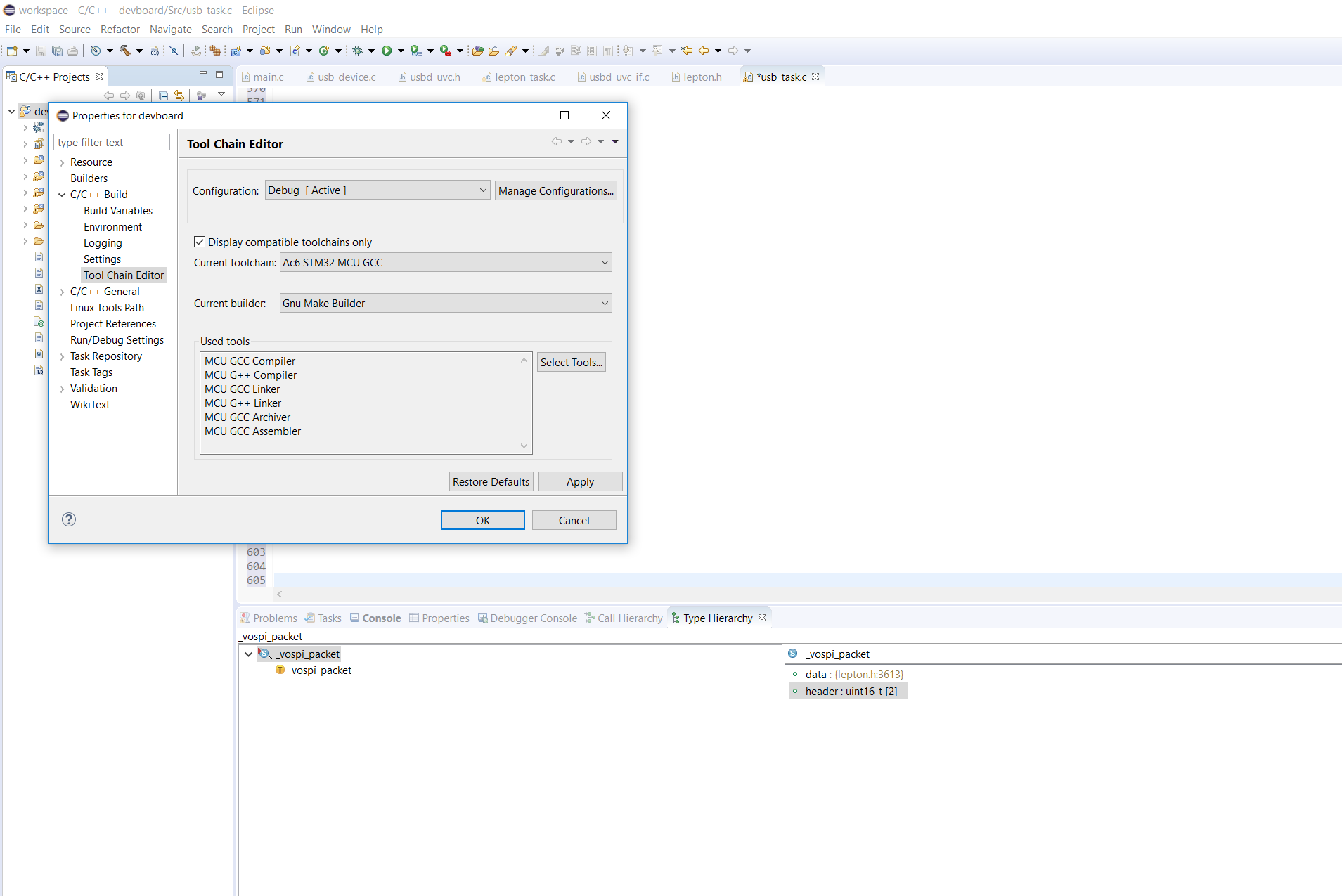The width and height of the screenshot is (1342, 896).
Task: Select MCU GCC Assembler in Used tools list
Action: coord(253,431)
